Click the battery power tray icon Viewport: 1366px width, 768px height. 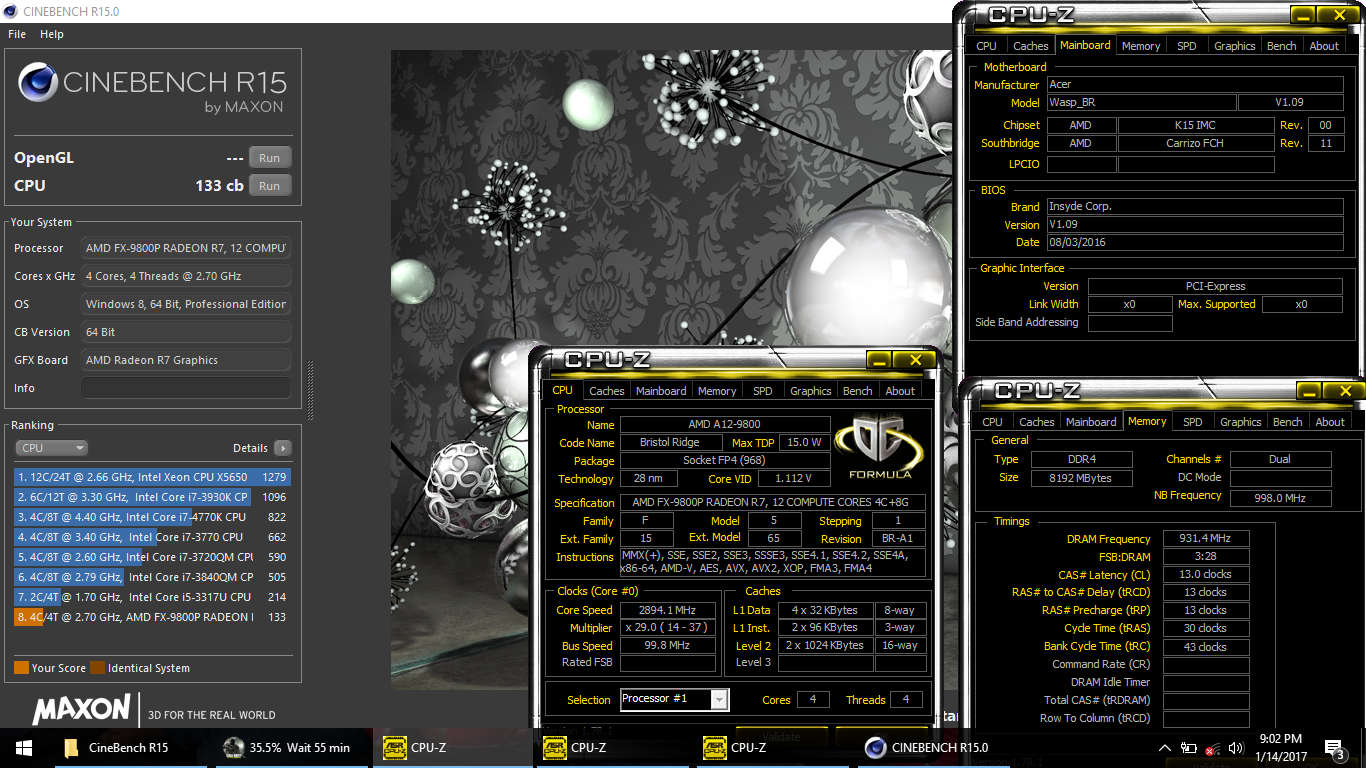pyautogui.click(x=1189, y=748)
